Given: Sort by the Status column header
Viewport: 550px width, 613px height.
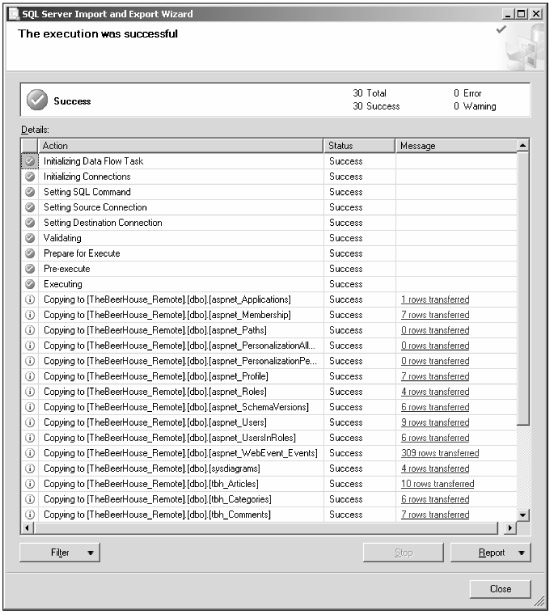Looking at the screenshot, I should pyautogui.click(x=359, y=146).
